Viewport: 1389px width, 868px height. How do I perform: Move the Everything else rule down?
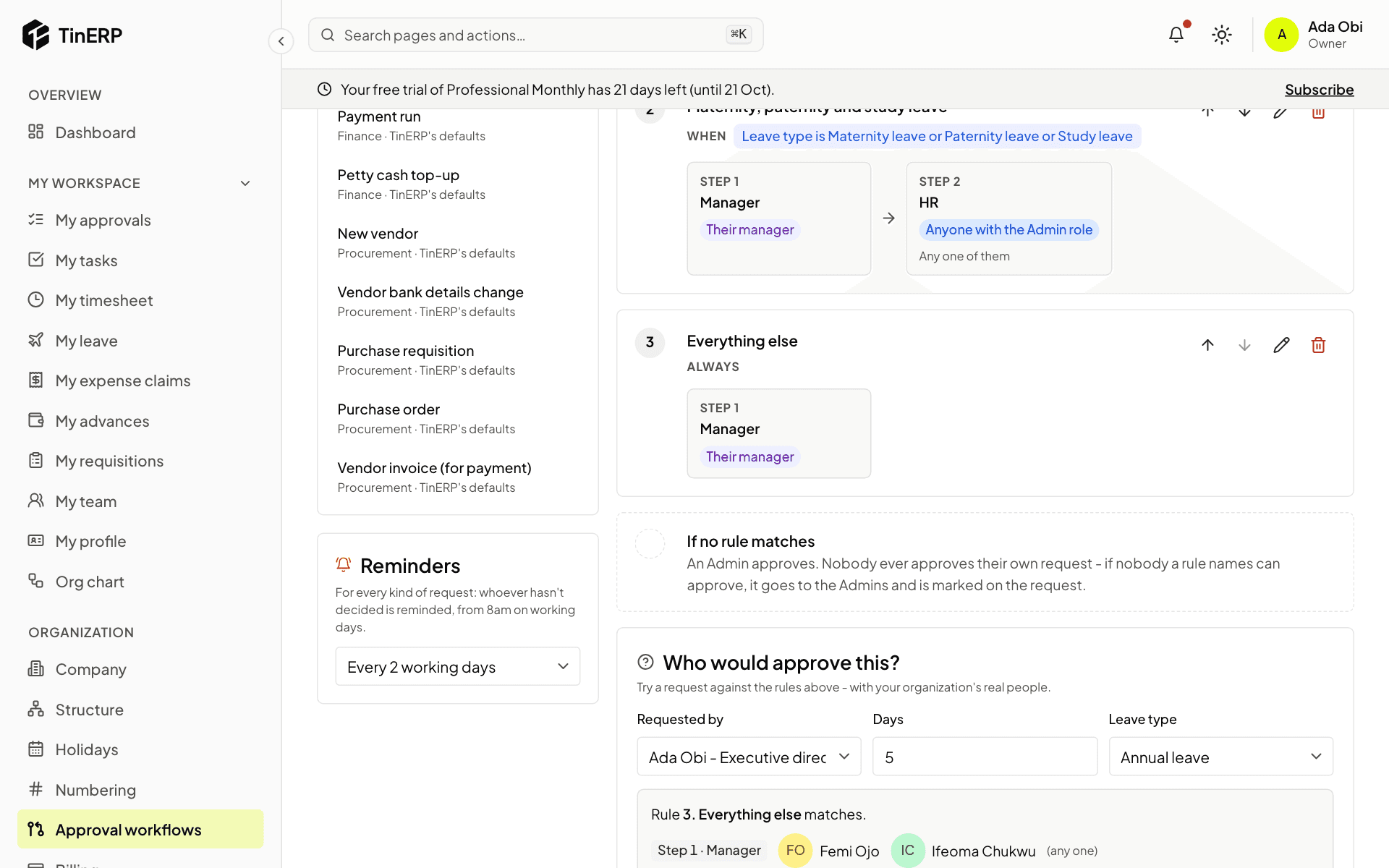point(1244,345)
